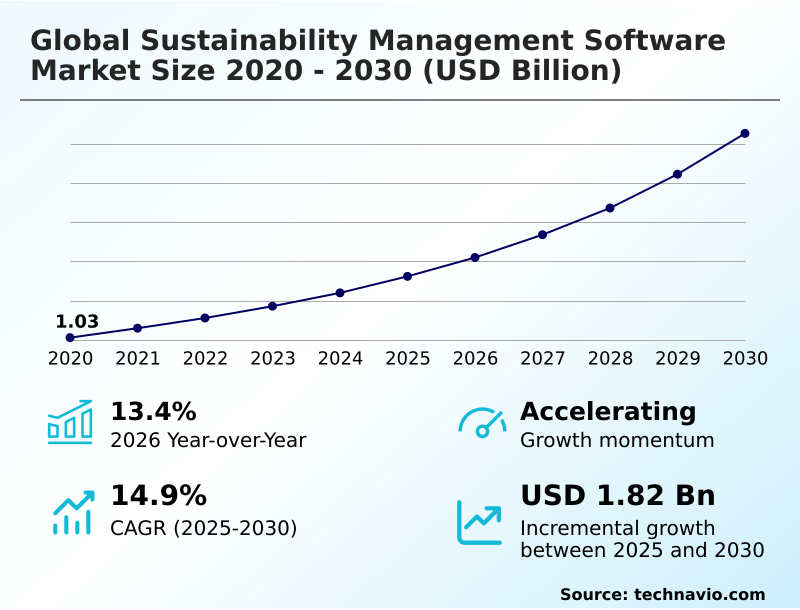Click the 2020 data point on the line
Screen dimensions: 800x610
click(70, 338)
